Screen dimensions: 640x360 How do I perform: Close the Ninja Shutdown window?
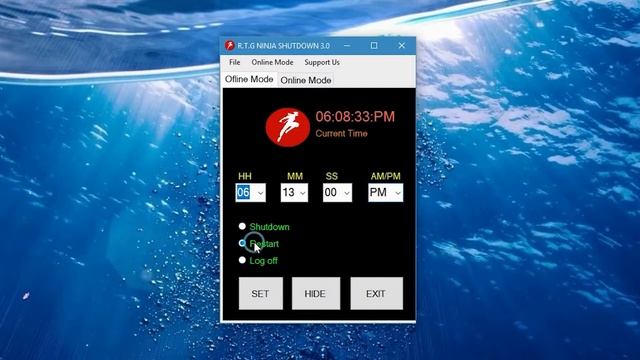tap(402, 46)
